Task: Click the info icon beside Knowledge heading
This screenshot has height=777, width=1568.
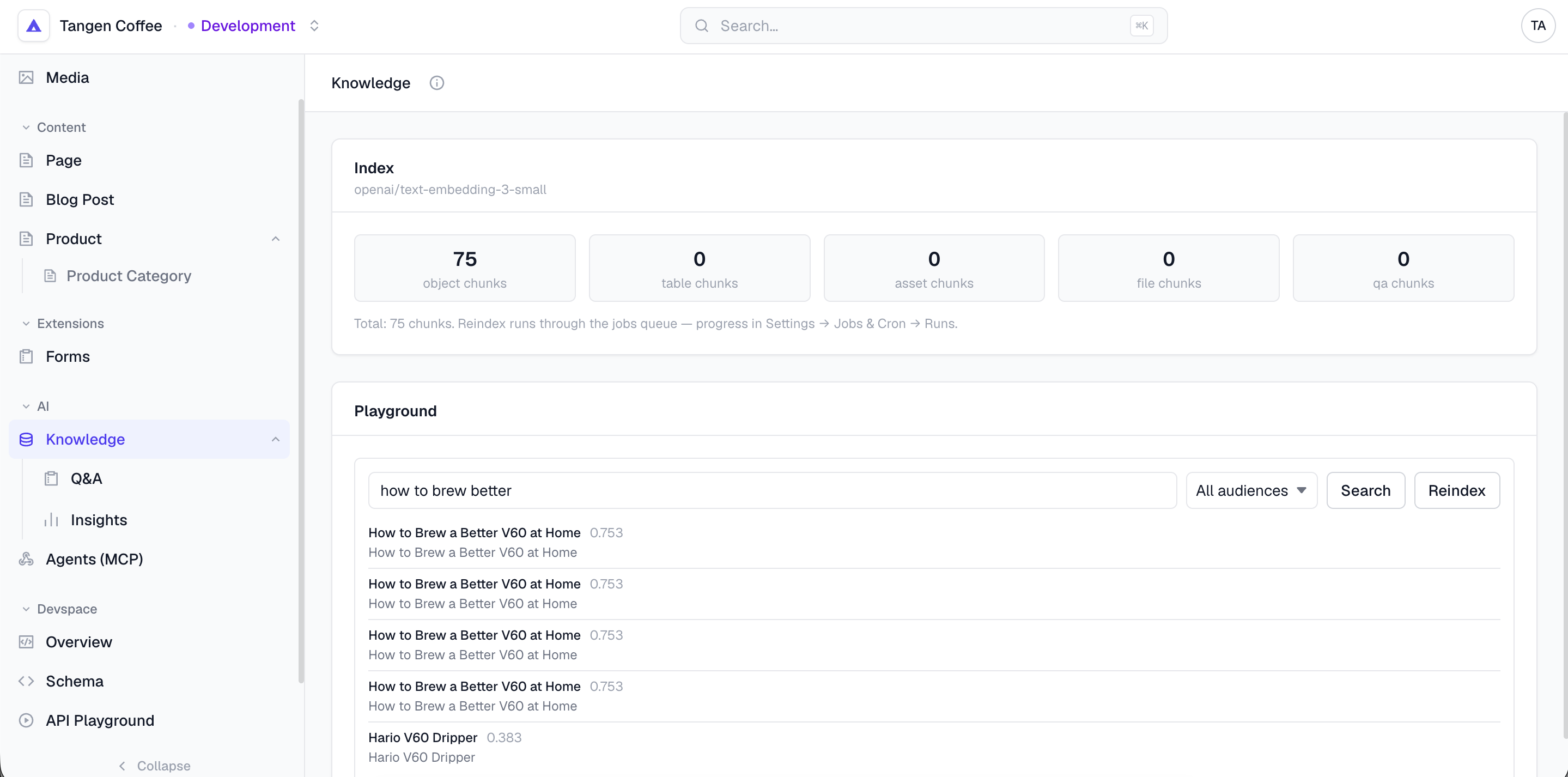Action: tap(437, 83)
